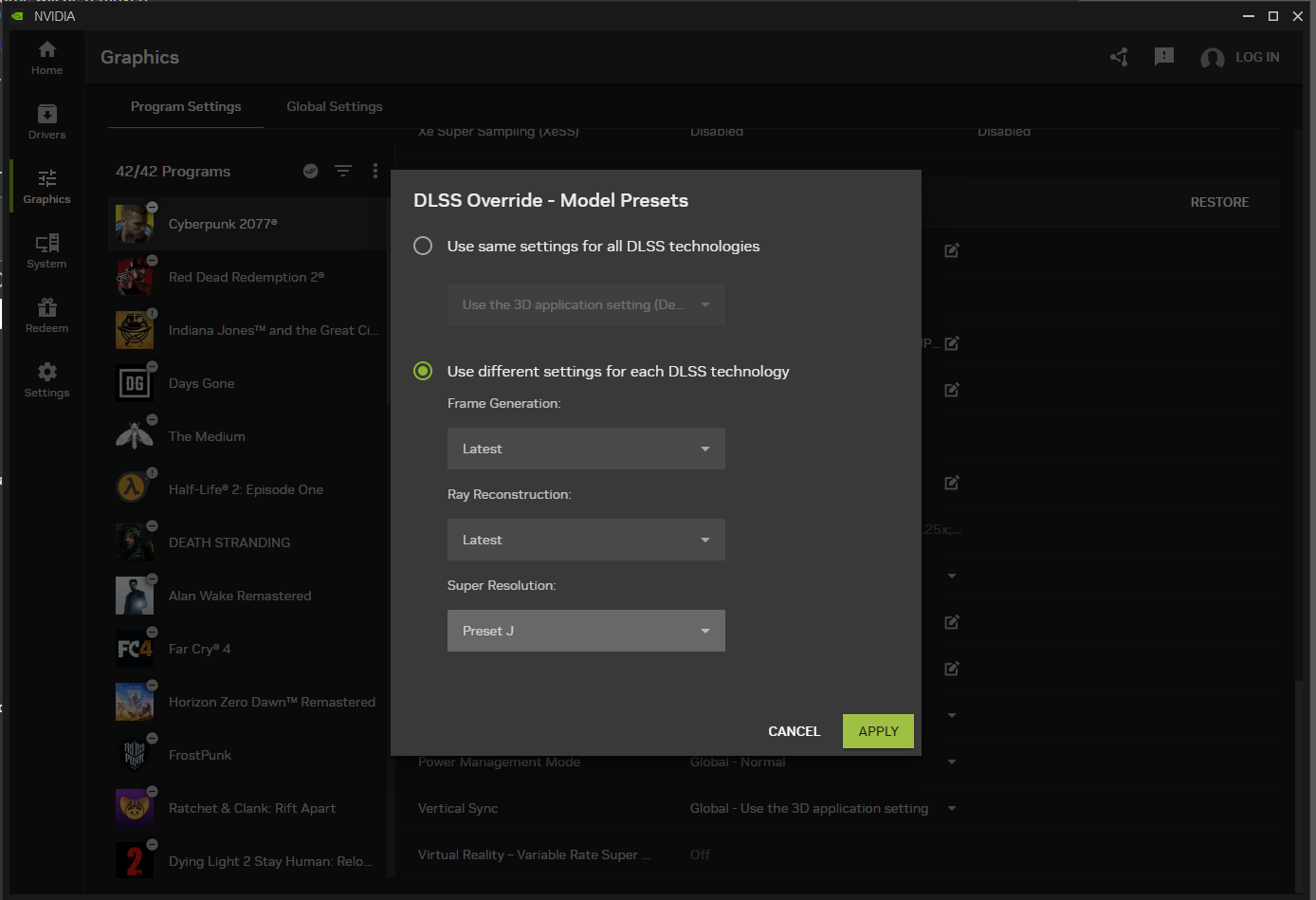Viewport: 1316px width, 900px height.
Task: Open the Drivers section in sidebar
Action: (46, 122)
